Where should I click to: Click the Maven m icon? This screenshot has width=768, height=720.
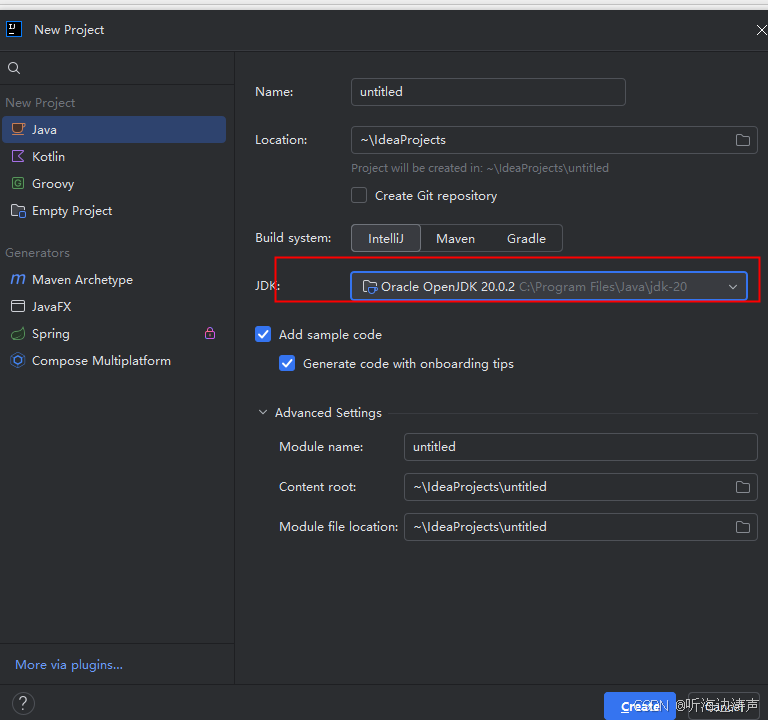18,279
